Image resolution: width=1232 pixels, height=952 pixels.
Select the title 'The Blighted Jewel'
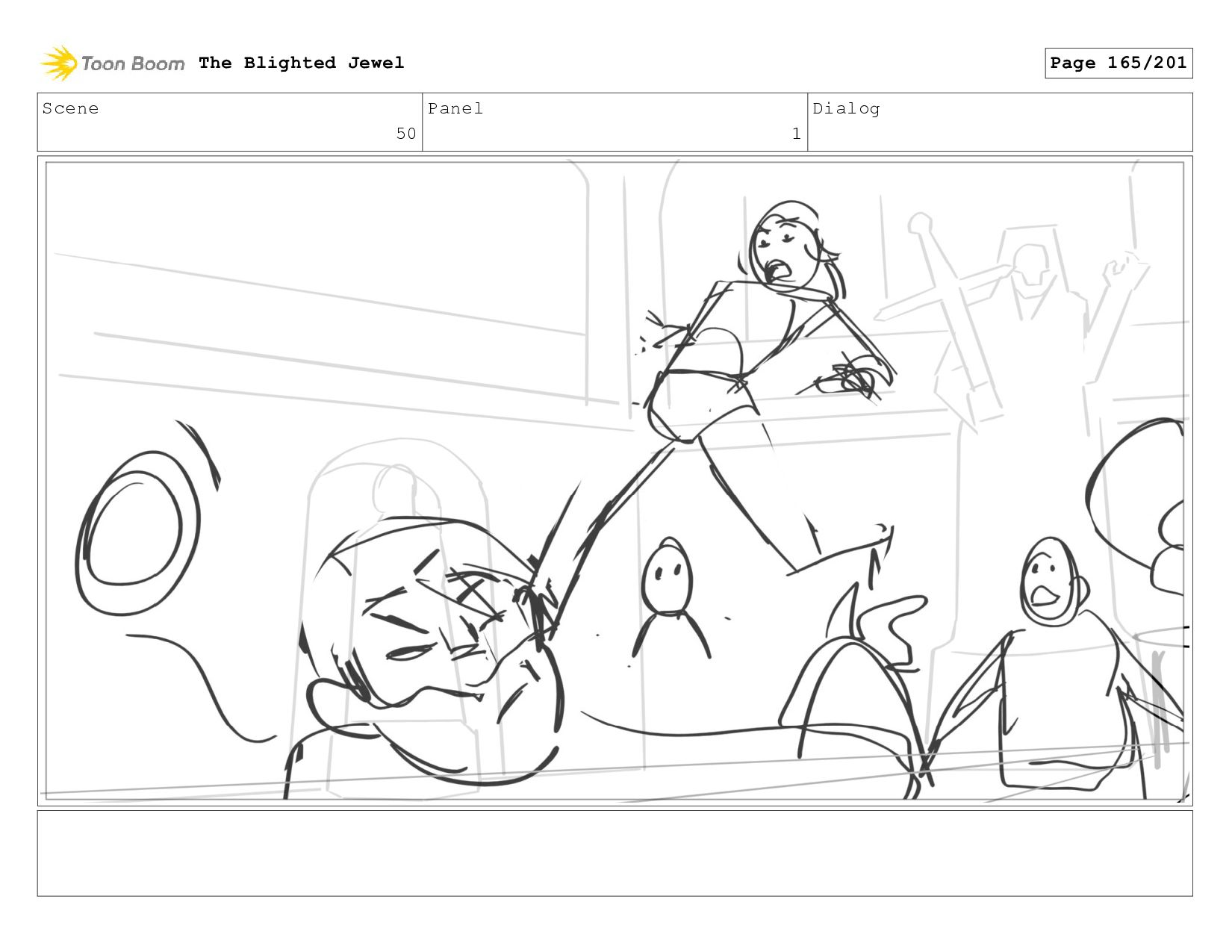pyautogui.click(x=302, y=63)
